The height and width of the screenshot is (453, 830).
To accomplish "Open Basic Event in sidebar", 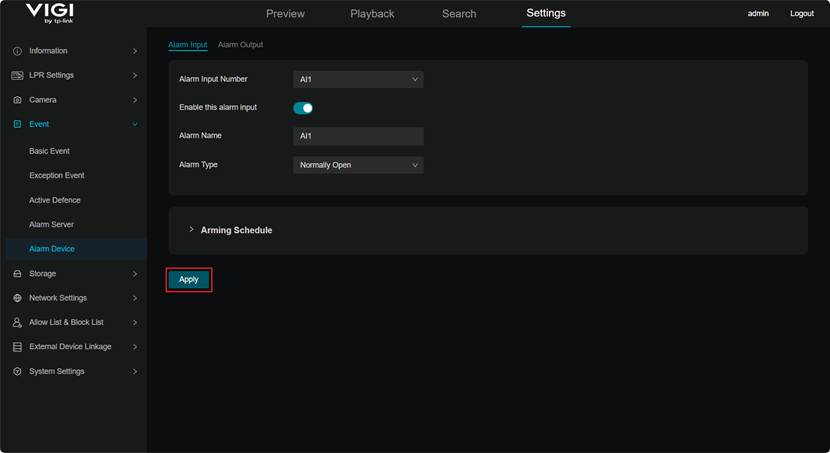I will (49, 151).
